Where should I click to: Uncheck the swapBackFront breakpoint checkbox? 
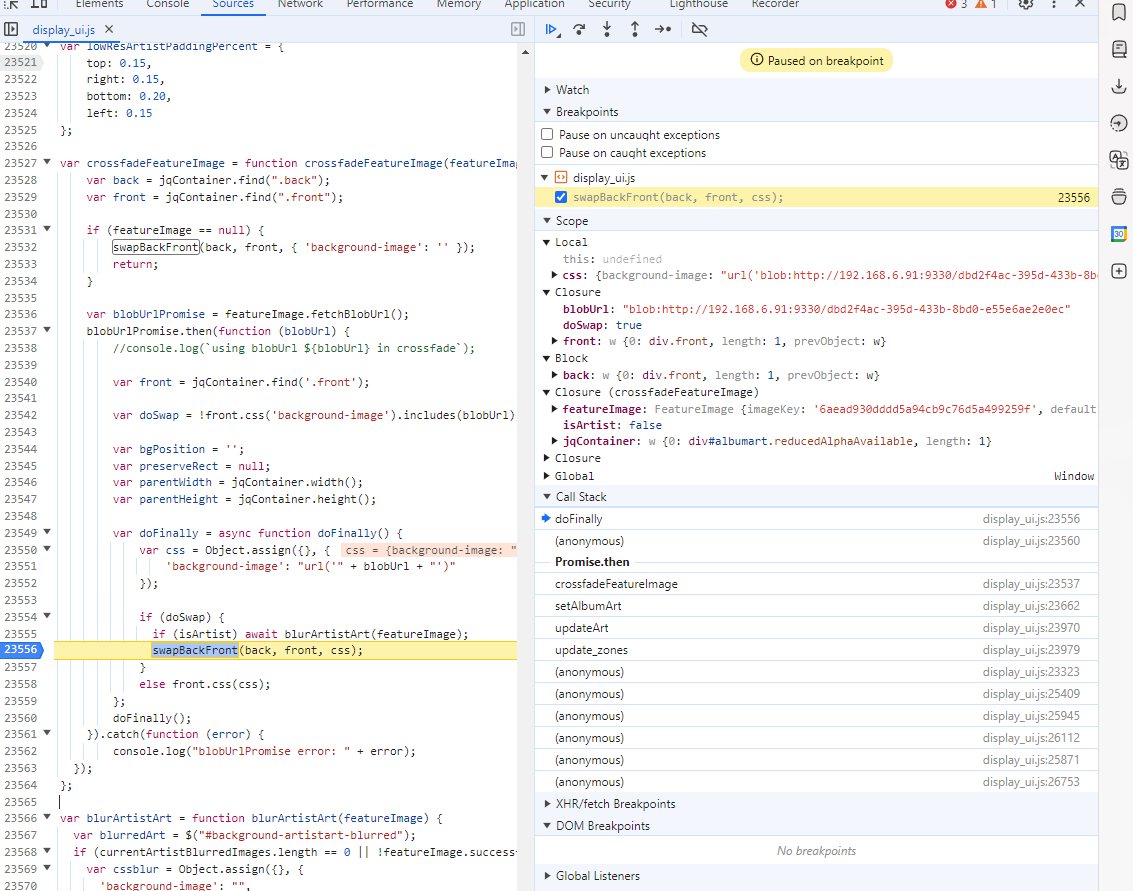561,197
